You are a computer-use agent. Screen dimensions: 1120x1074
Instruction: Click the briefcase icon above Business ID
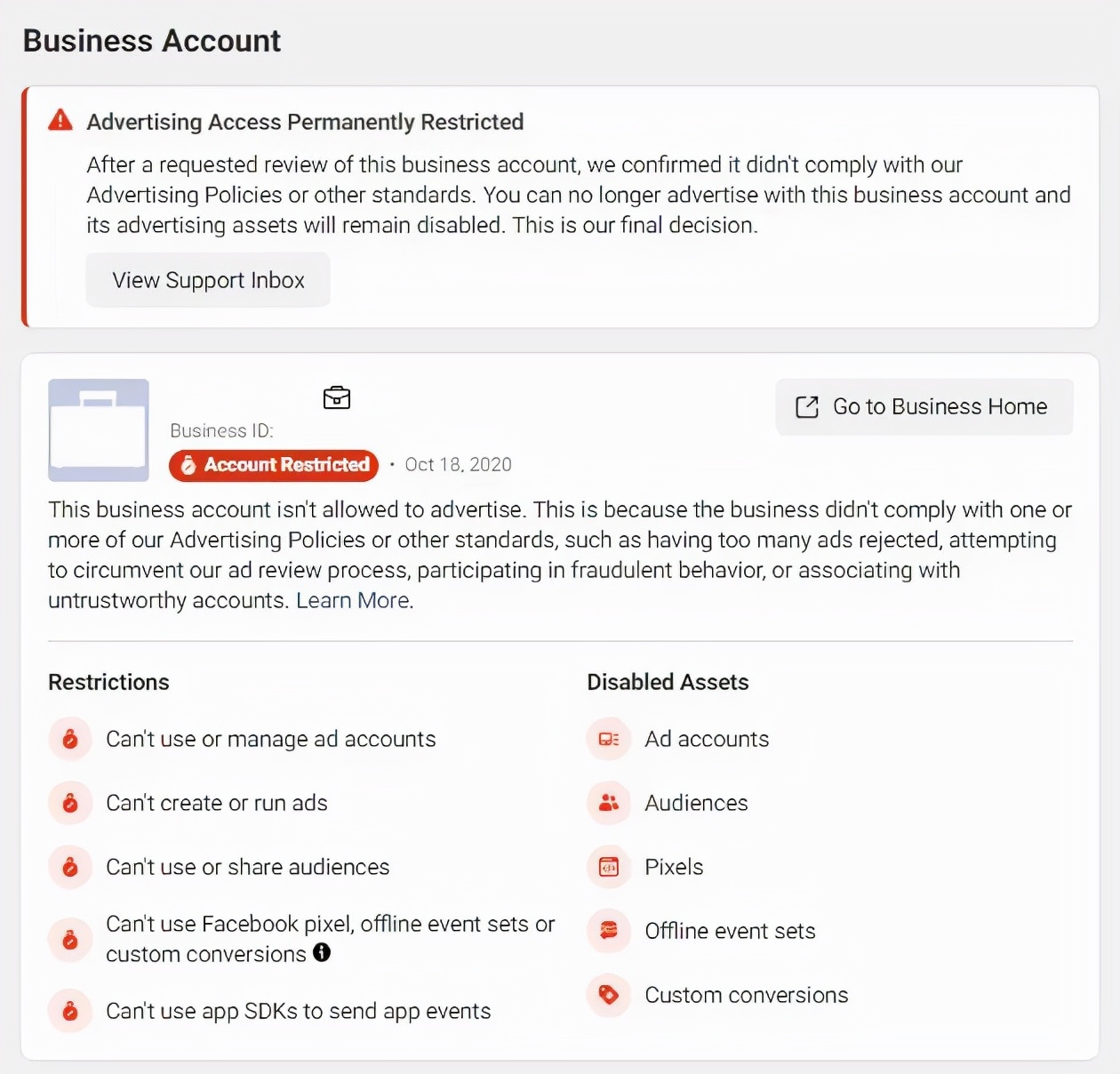[x=337, y=397]
